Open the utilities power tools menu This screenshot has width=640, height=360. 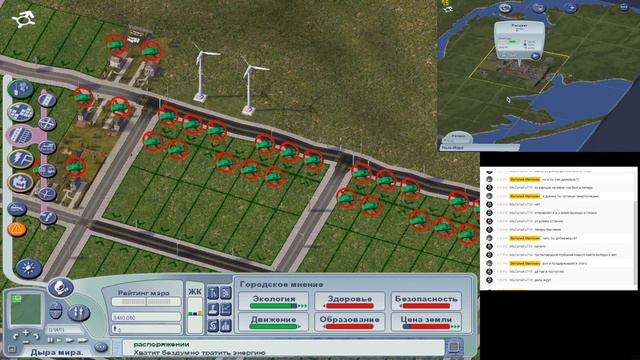click(20, 158)
